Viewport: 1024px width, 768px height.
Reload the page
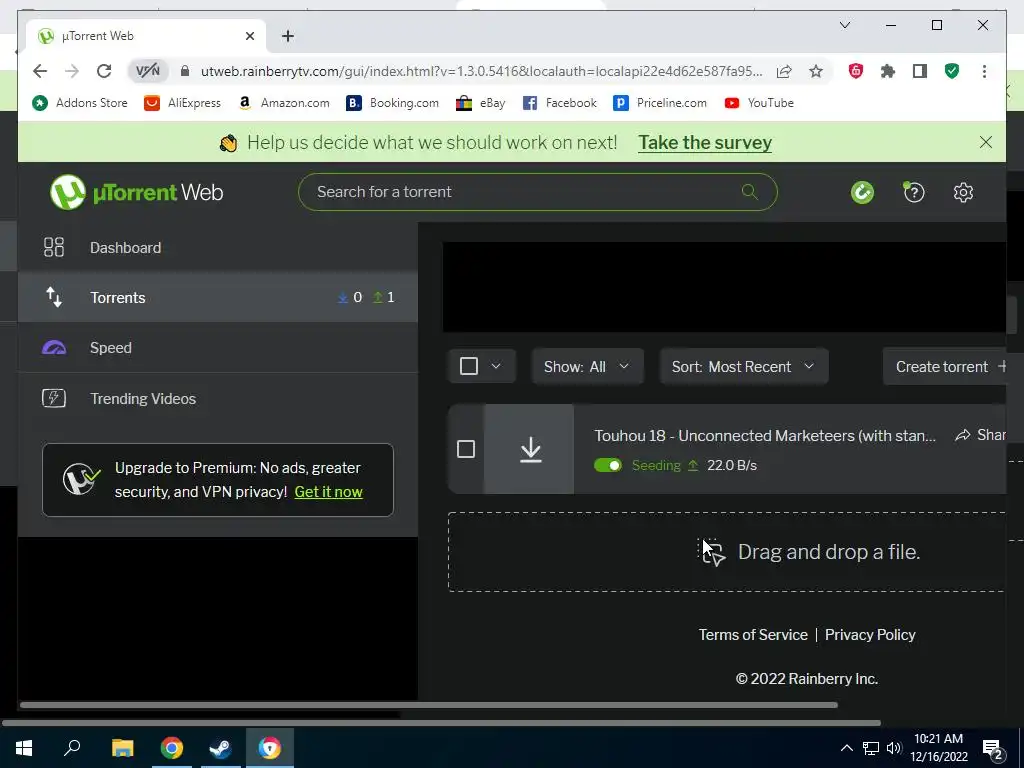click(x=104, y=71)
